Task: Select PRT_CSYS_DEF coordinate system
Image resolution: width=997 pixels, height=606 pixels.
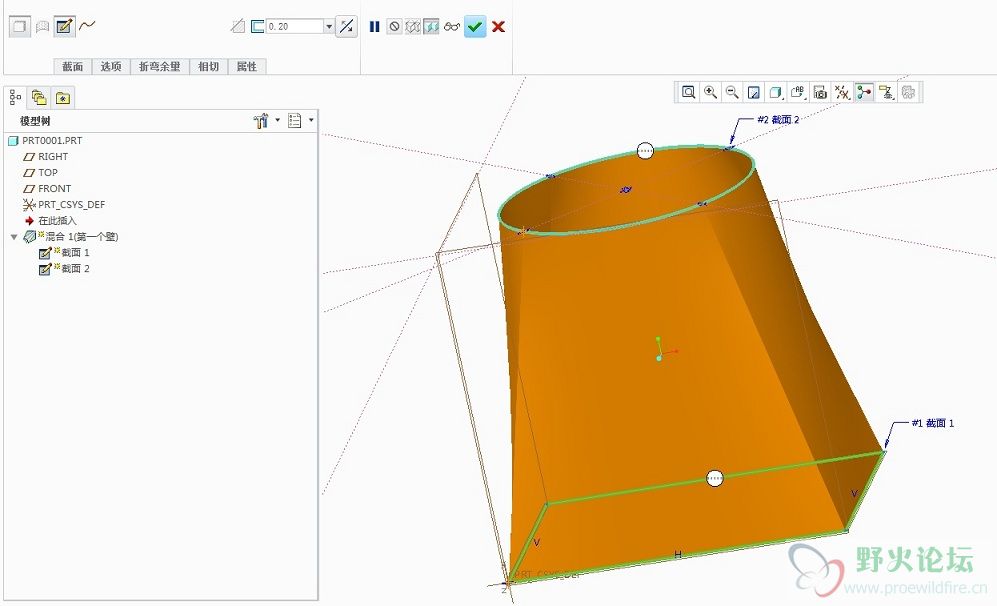Action: (x=64, y=204)
